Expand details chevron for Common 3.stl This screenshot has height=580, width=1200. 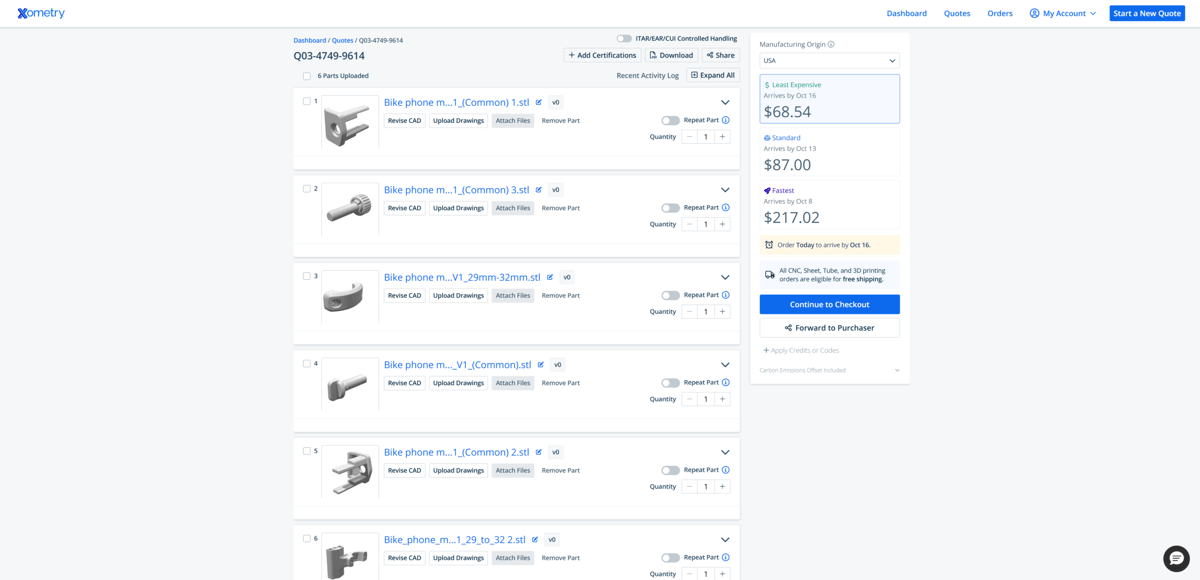pos(725,190)
